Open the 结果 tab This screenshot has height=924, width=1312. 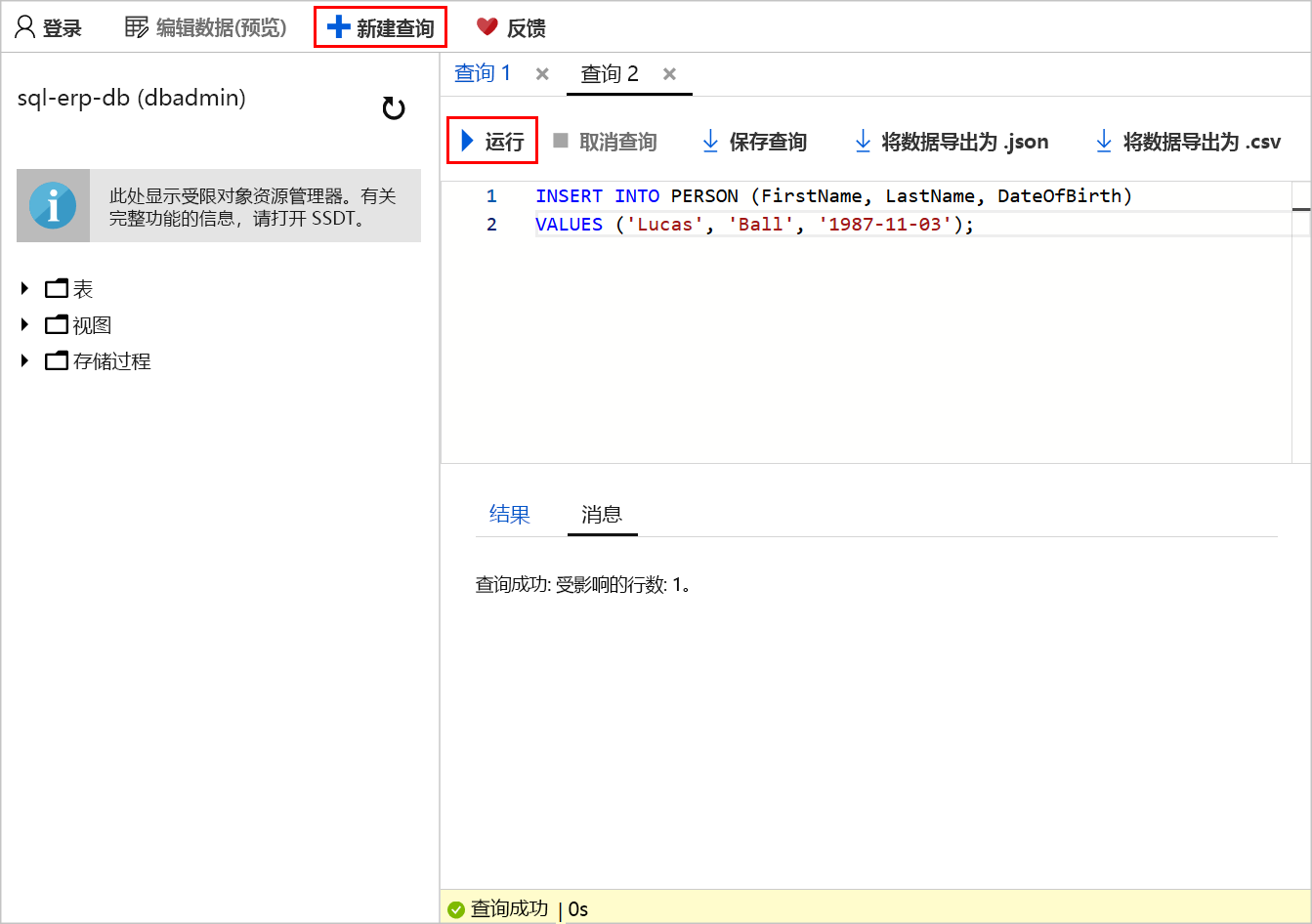(x=510, y=515)
